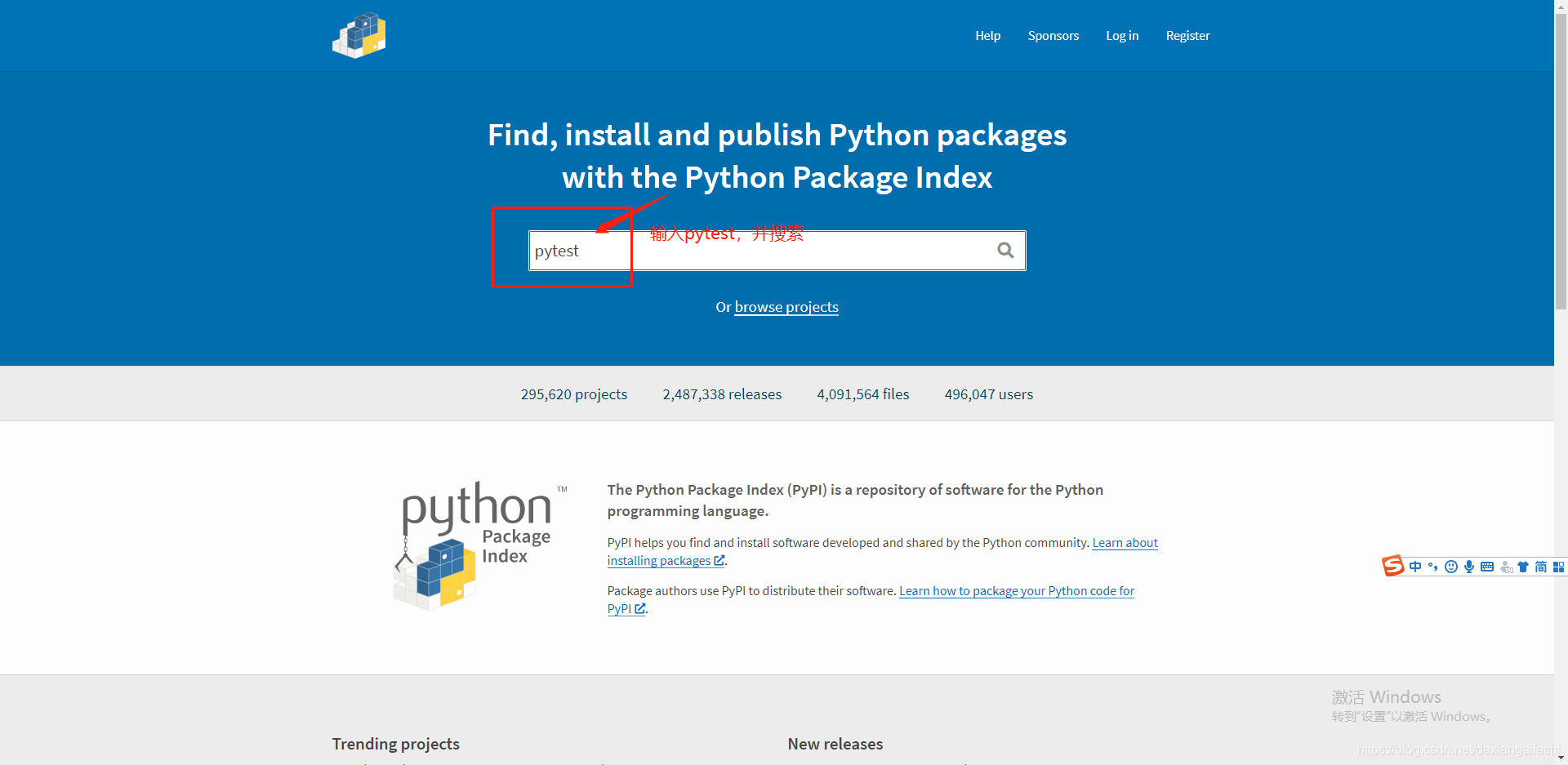Open Learn how to package your Python code link
1568x765 pixels.
pyautogui.click(x=871, y=600)
